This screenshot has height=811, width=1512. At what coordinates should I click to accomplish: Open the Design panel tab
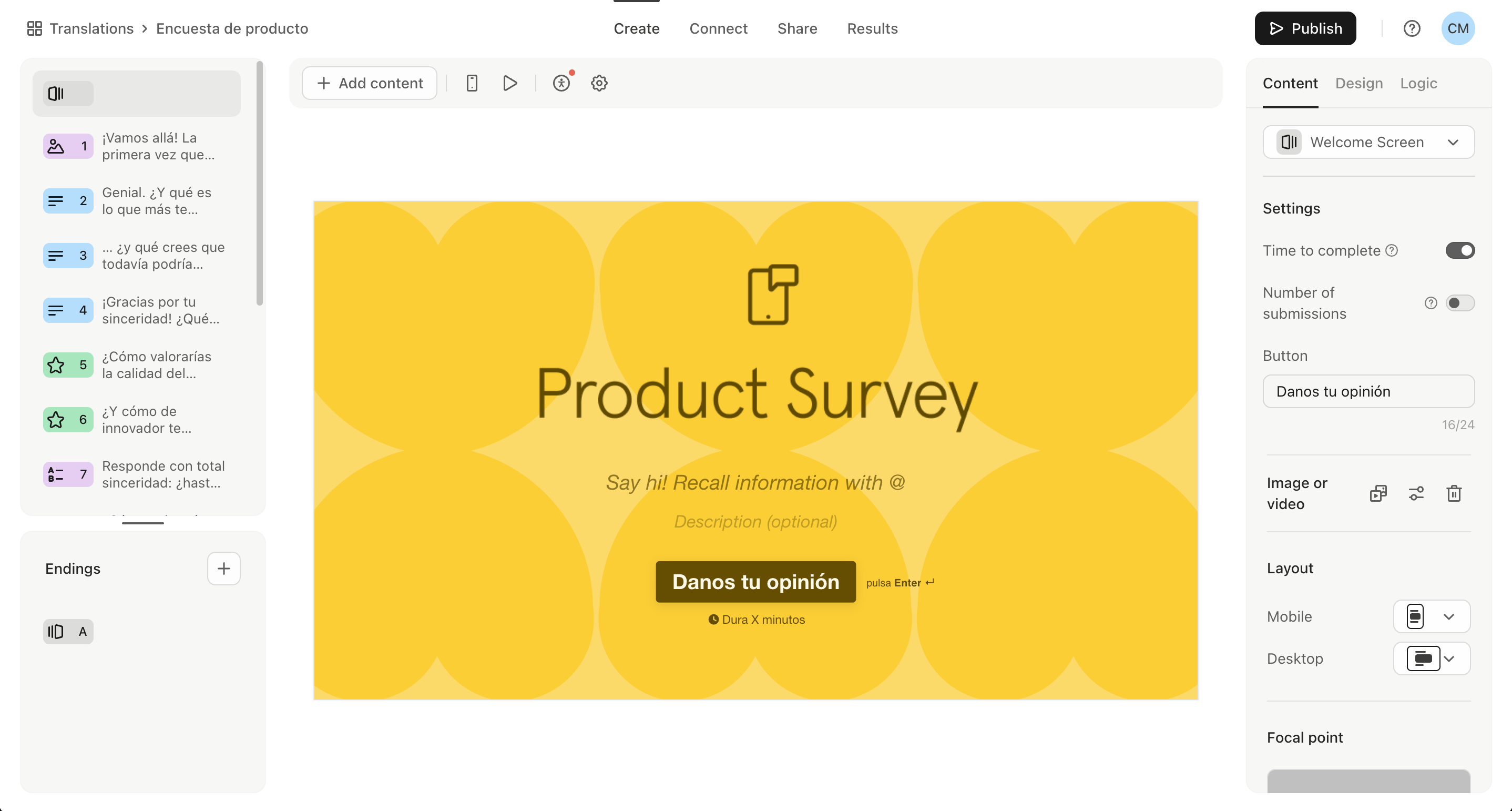(1359, 83)
